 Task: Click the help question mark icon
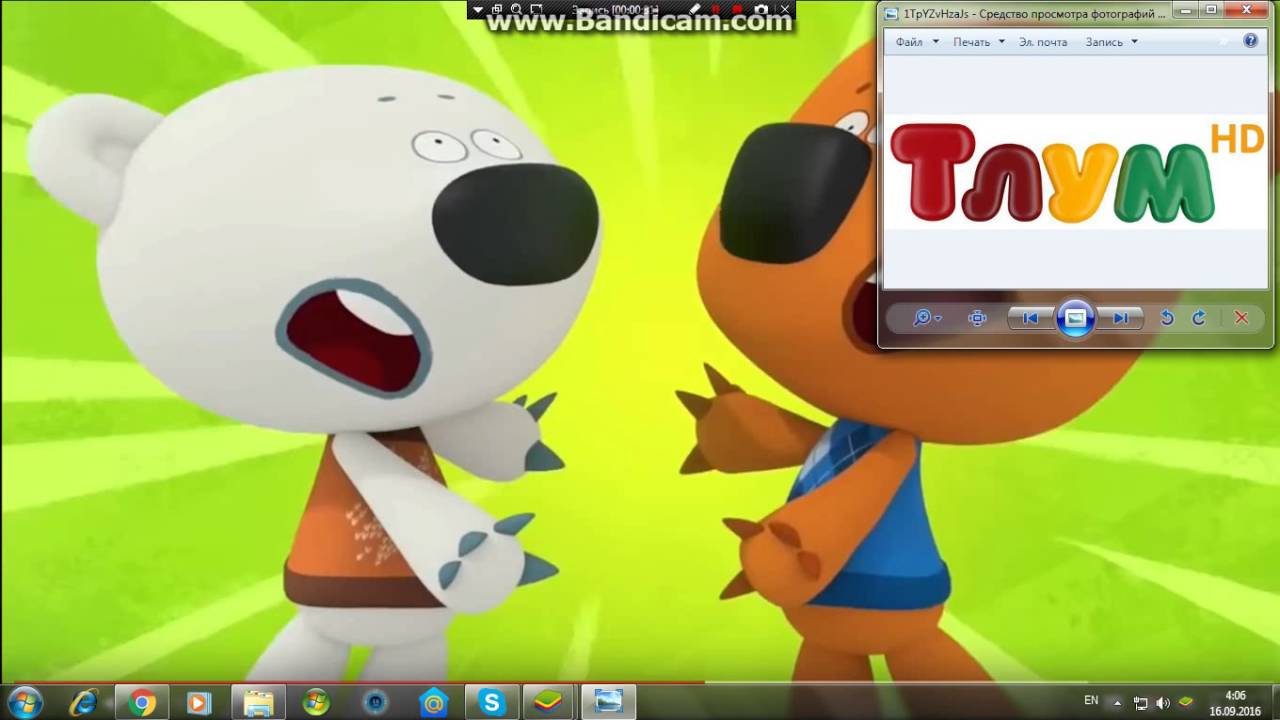point(1250,41)
